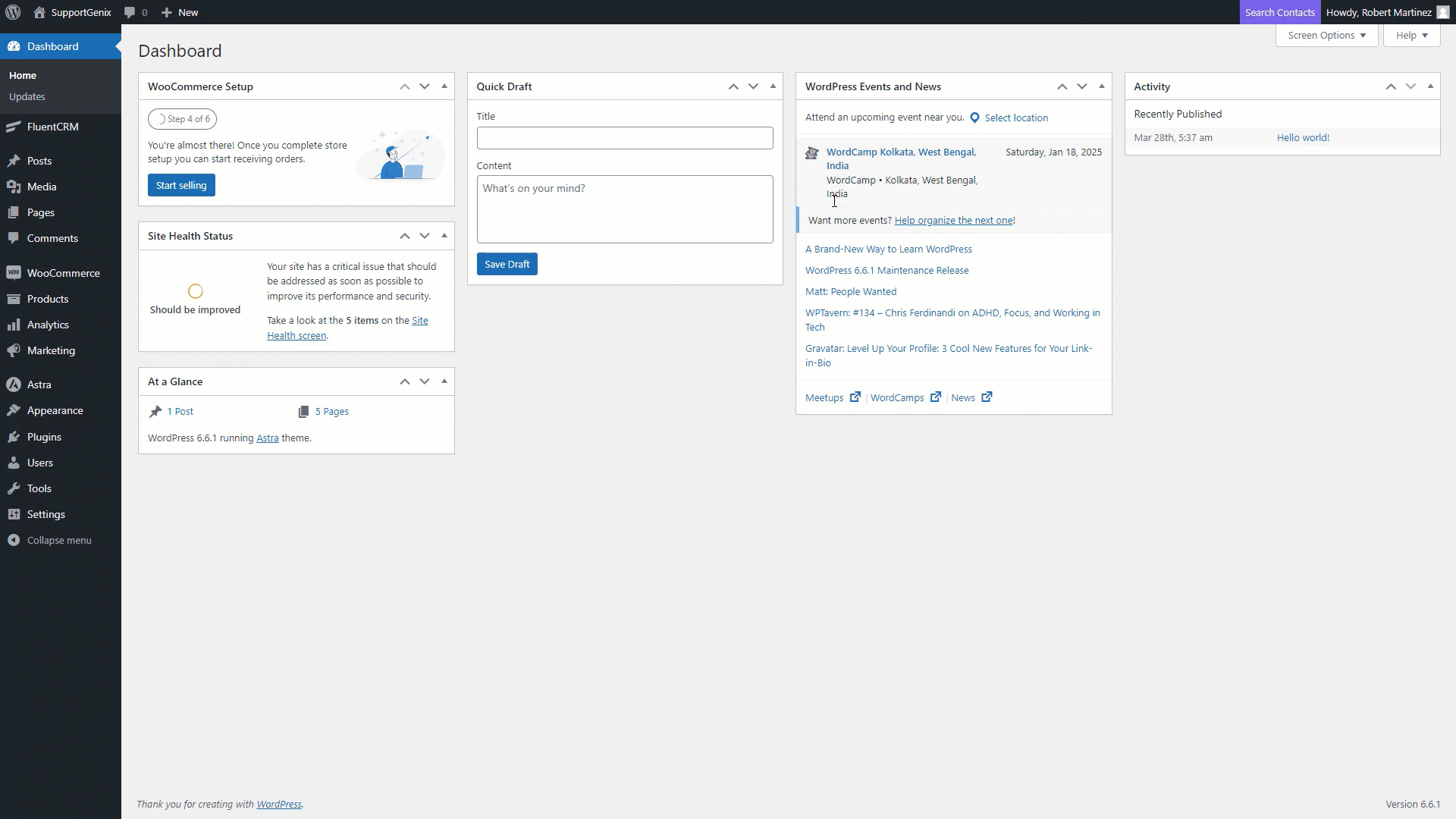The width and height of the screenshot is (1456, 819).
Task: Collapse the Activity panel
Action: point(1430,86)
